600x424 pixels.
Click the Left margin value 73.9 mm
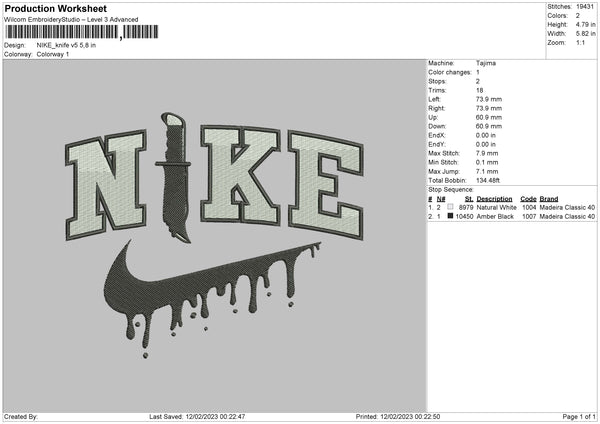coord(489,99)
